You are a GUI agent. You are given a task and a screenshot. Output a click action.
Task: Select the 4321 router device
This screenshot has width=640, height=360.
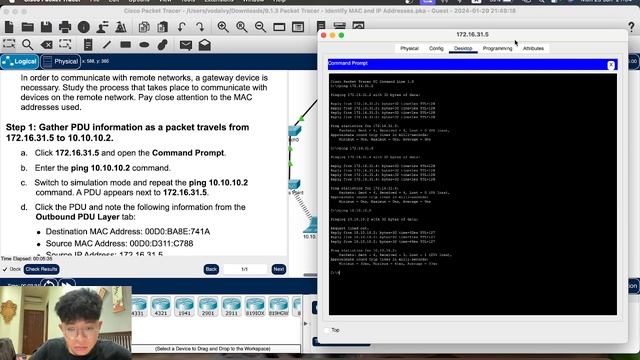point(161,307)
